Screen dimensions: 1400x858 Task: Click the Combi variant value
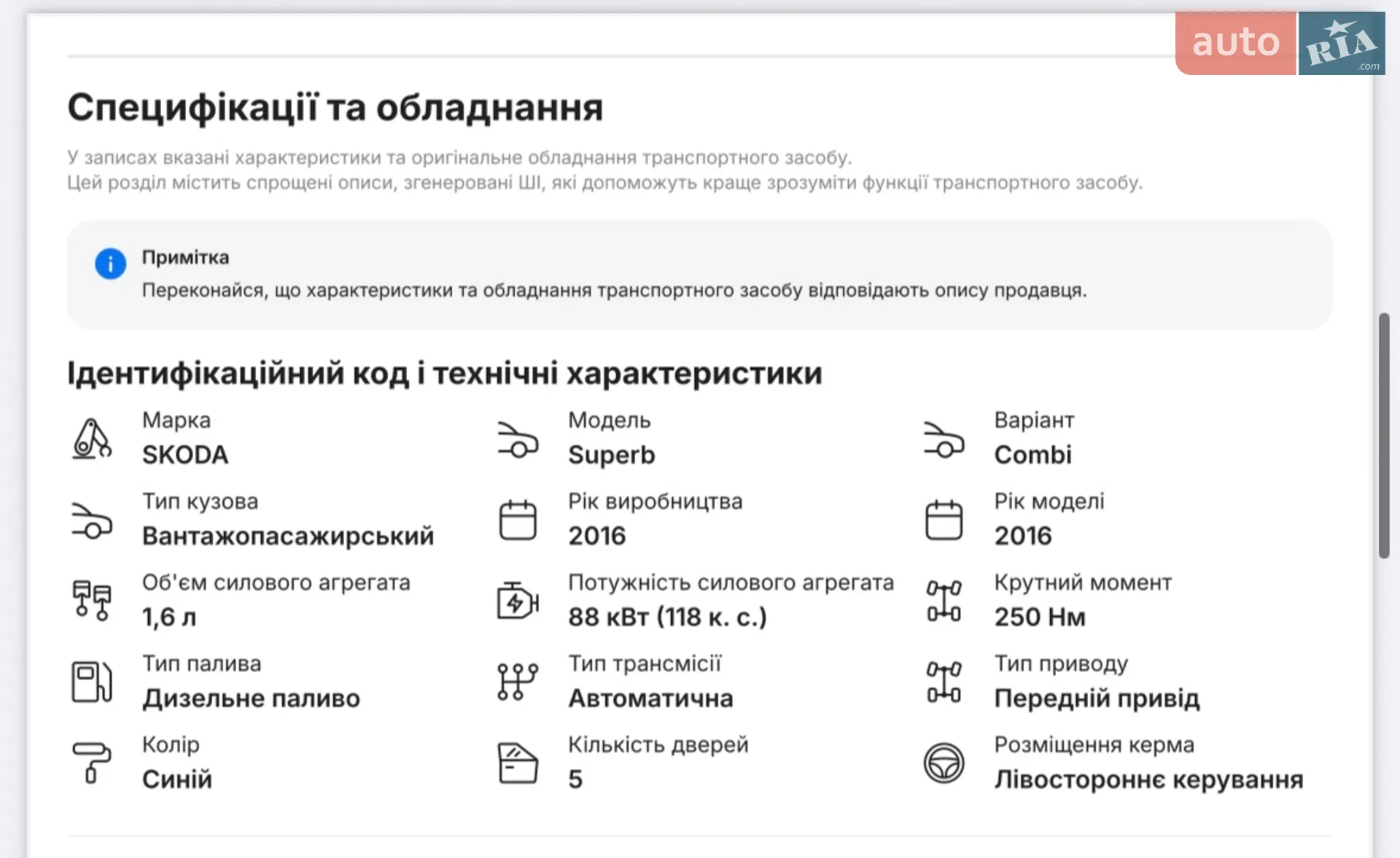coord(1033,455)
